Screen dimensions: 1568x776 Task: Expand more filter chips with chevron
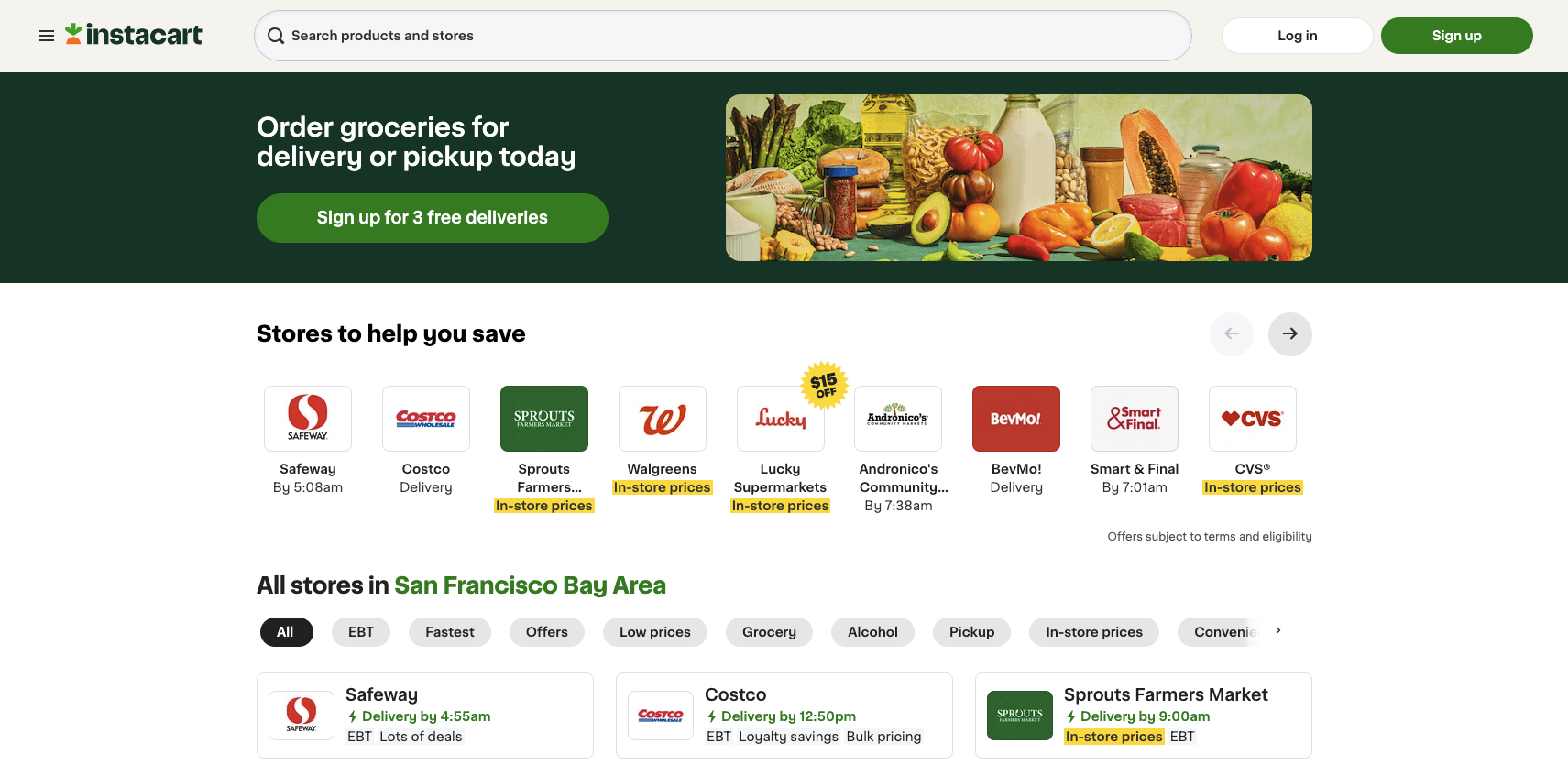[x=1278, y=631]
